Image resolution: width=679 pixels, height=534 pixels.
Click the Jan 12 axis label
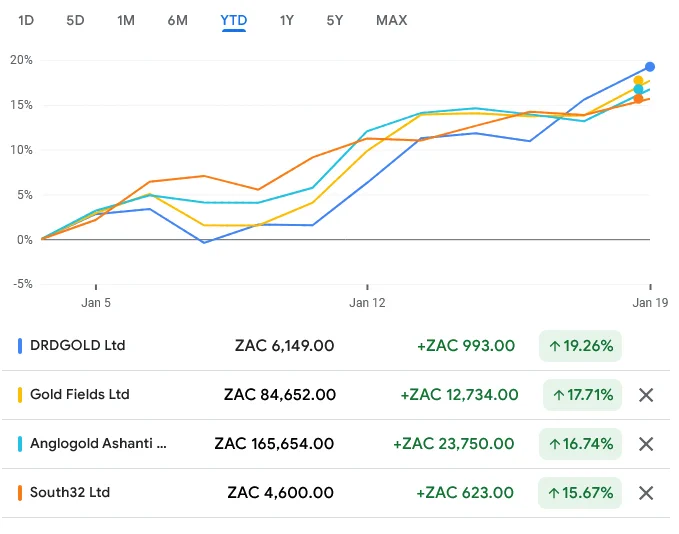coord(367,302)
